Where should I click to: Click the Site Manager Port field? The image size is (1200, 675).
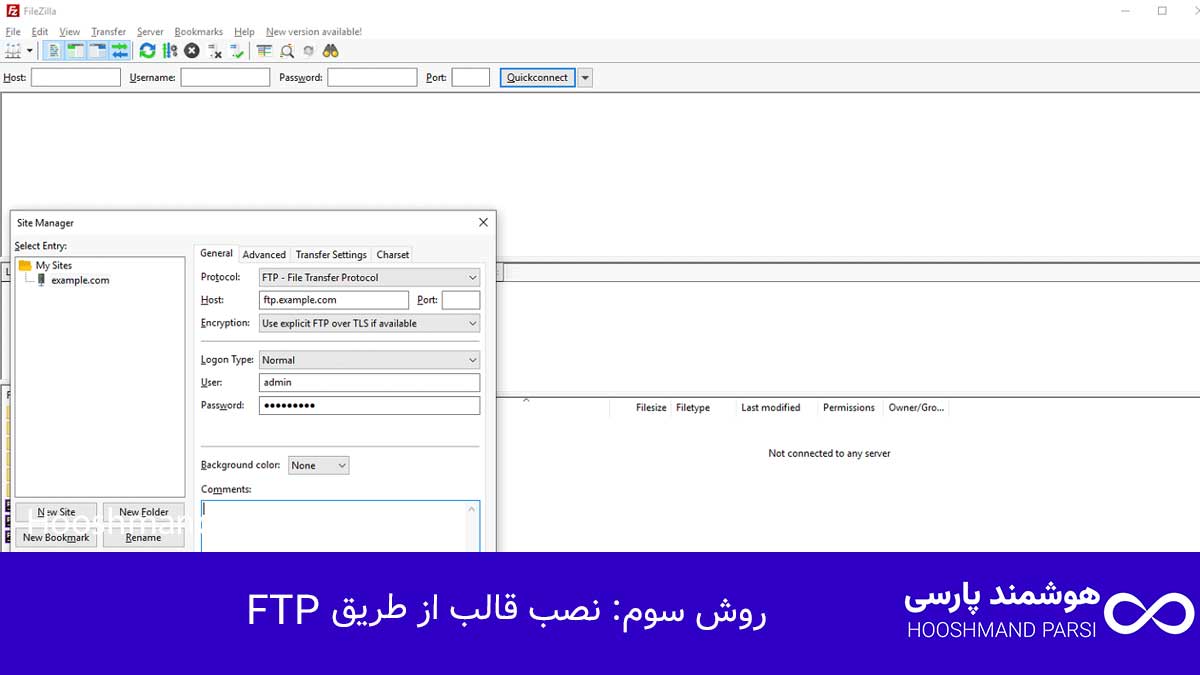[x=461, y=300]
